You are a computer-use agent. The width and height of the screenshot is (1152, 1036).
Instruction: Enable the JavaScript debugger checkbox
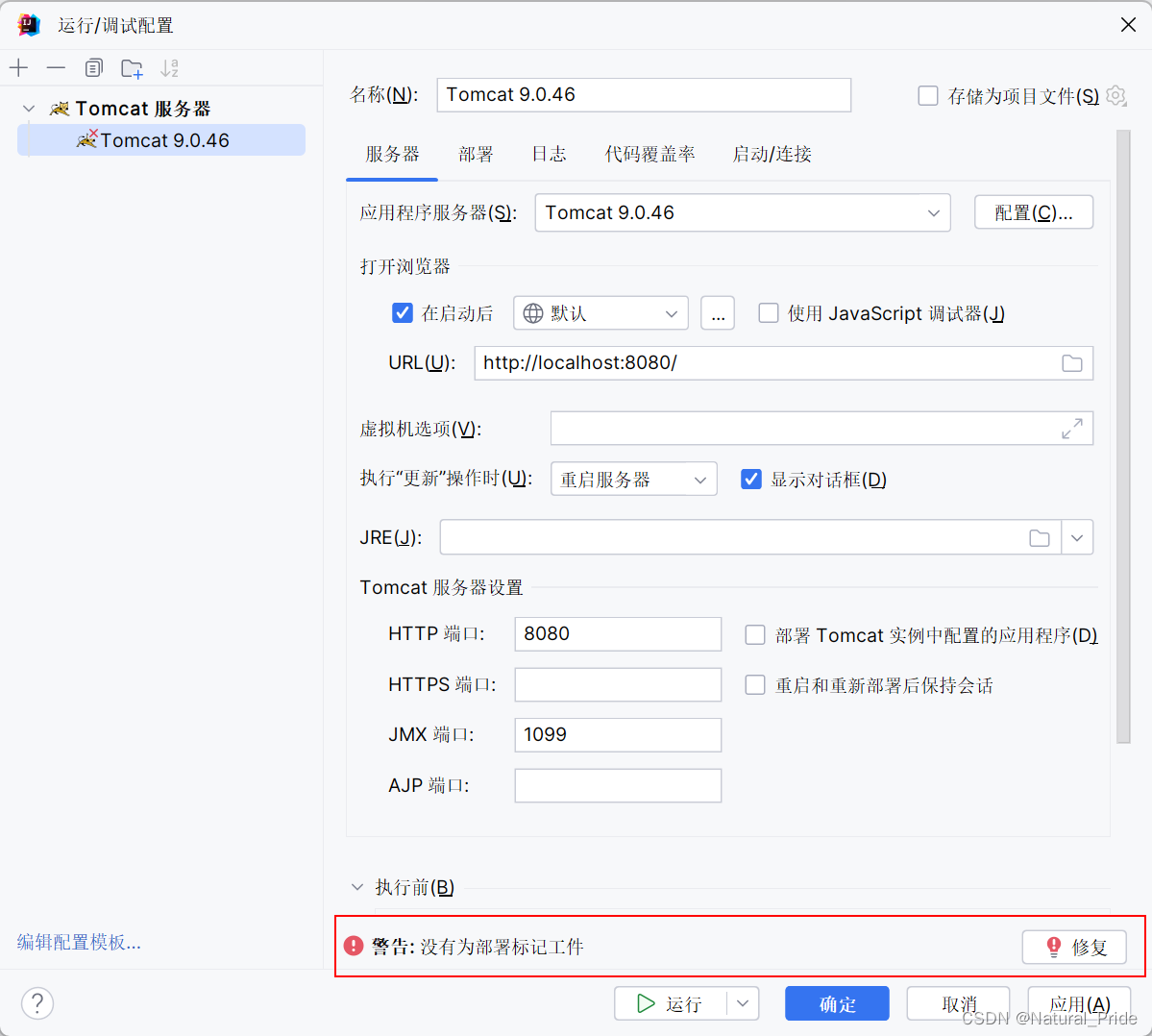769,313
